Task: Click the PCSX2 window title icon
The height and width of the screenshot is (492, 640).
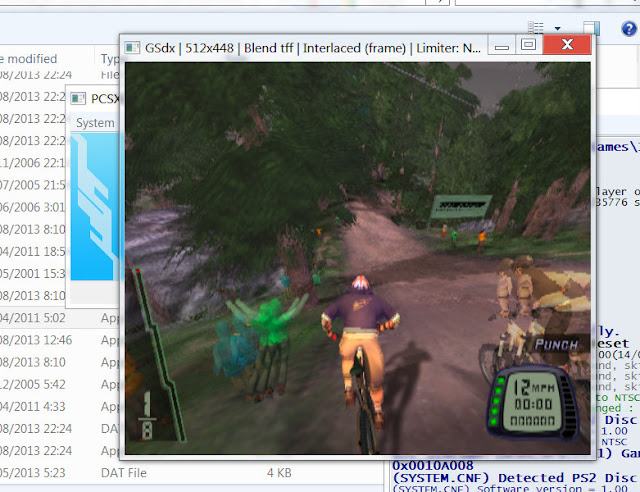Action: pos(78,98)
